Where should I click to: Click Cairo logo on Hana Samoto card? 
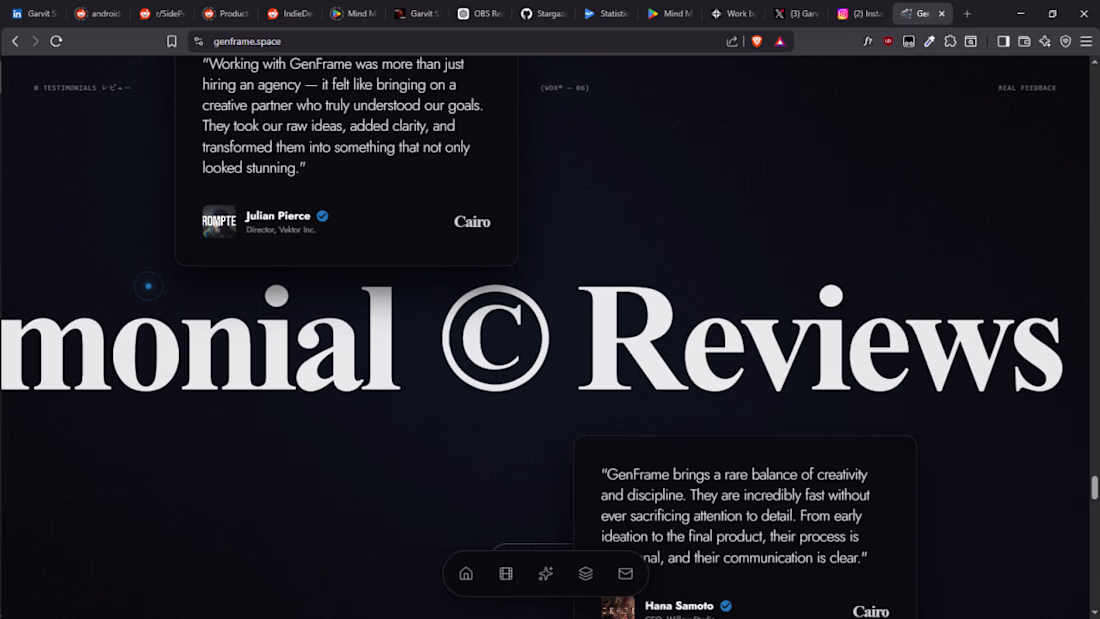click(871, 611)
